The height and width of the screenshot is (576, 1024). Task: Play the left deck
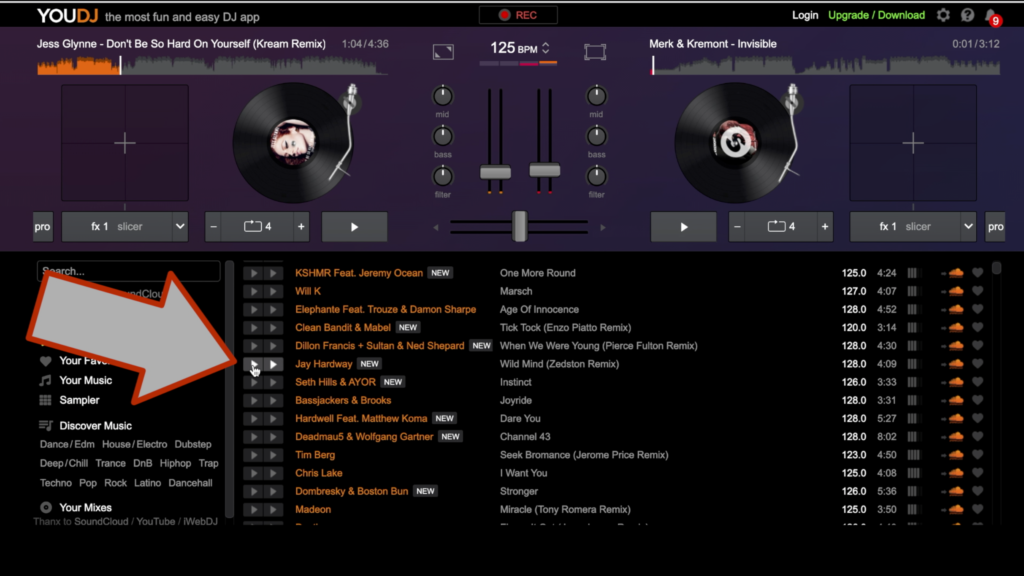point(355,227)
